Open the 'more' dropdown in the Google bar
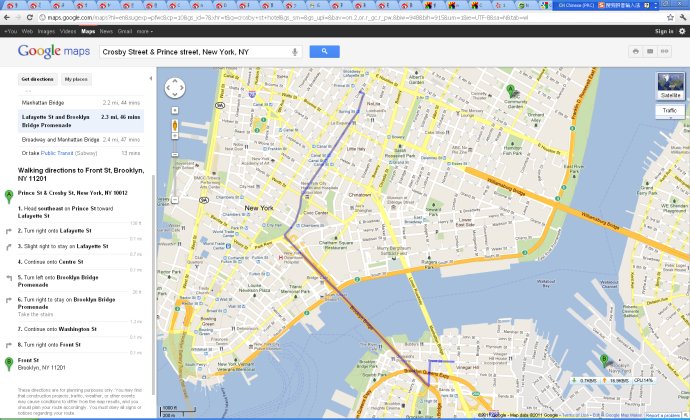Viewport: 690px width, 420px height. pyautogui.click(x=141, y=31)
